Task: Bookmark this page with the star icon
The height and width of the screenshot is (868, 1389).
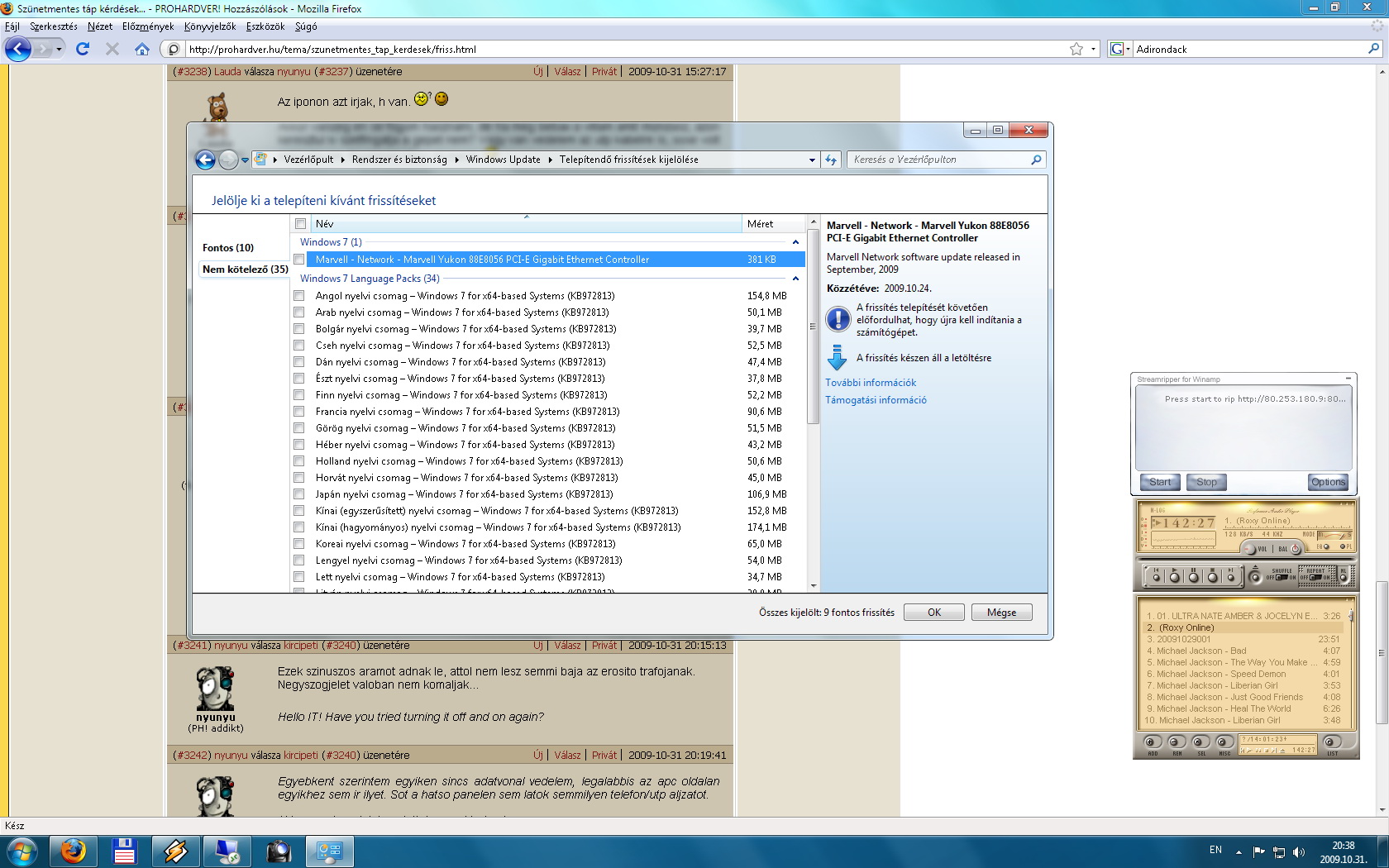Action: coord(1076,49)
